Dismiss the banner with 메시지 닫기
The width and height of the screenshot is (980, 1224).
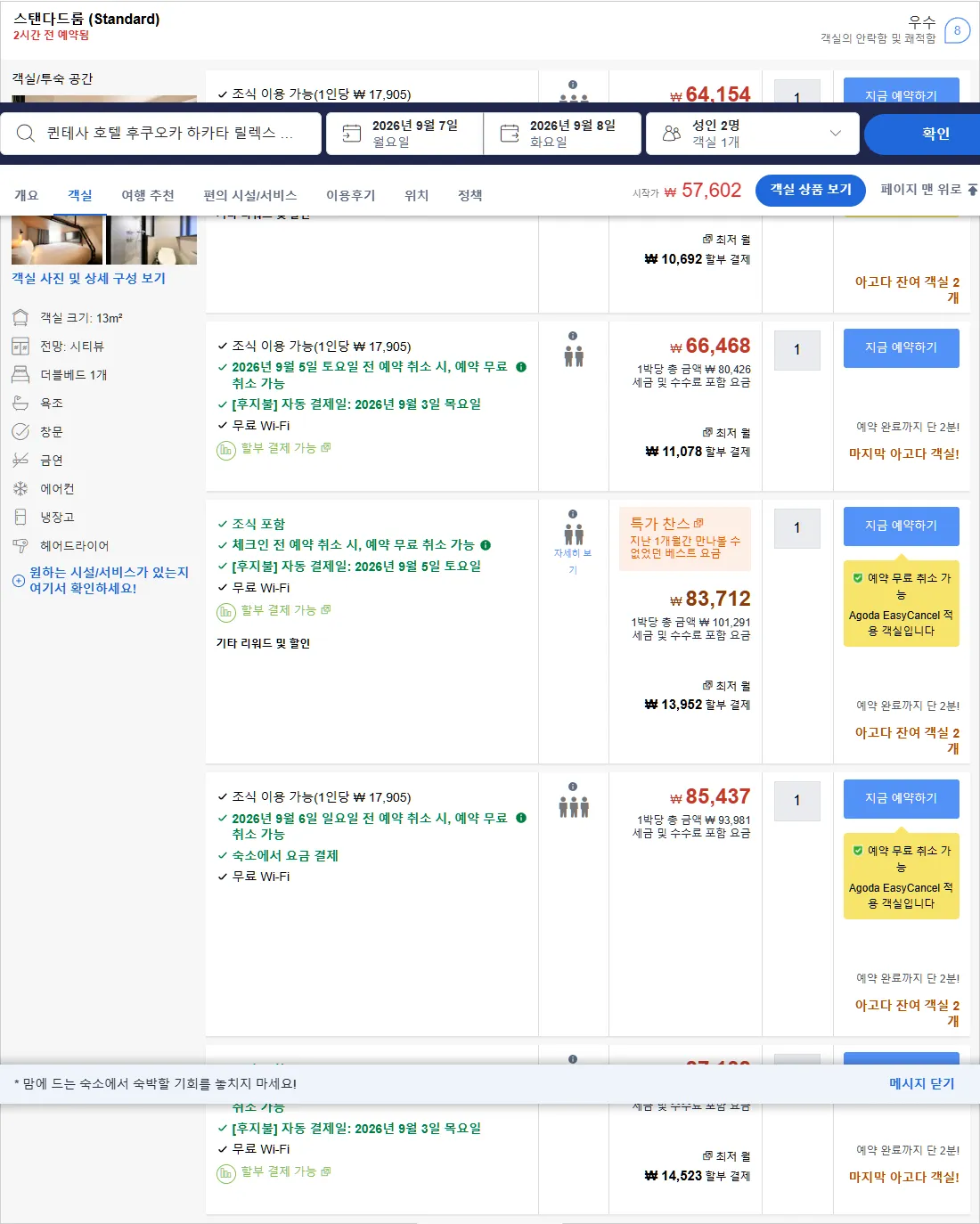click(921, 1083)
